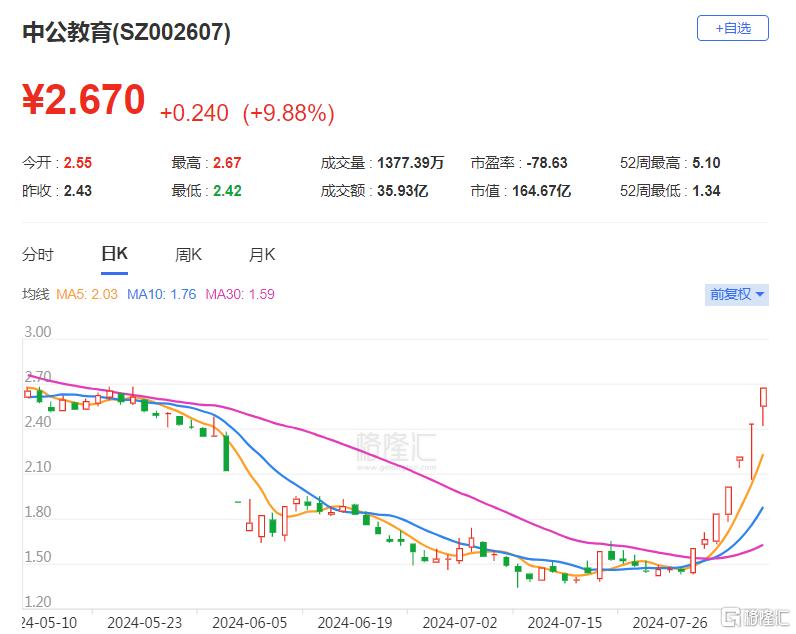Click the current price ¥2.670
Image resolution: width=796 pixels, height=634 pixels.
[x=84, y=99]
